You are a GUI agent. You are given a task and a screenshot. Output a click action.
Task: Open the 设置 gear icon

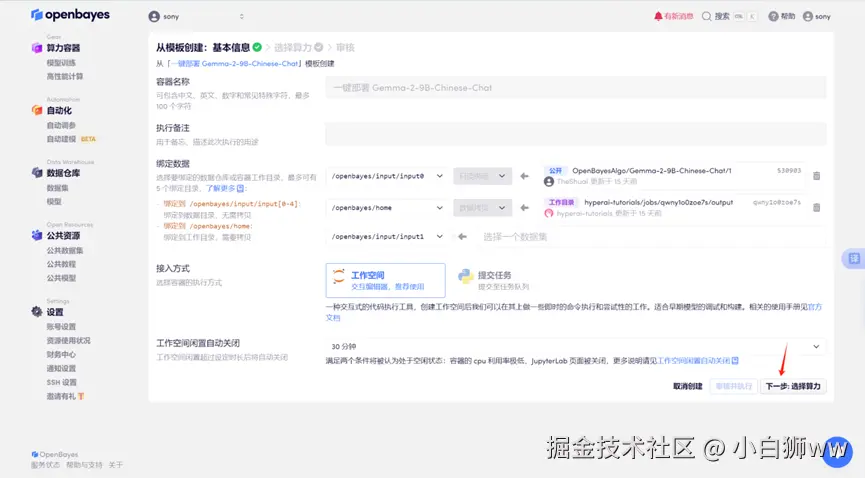coord(37,312)
